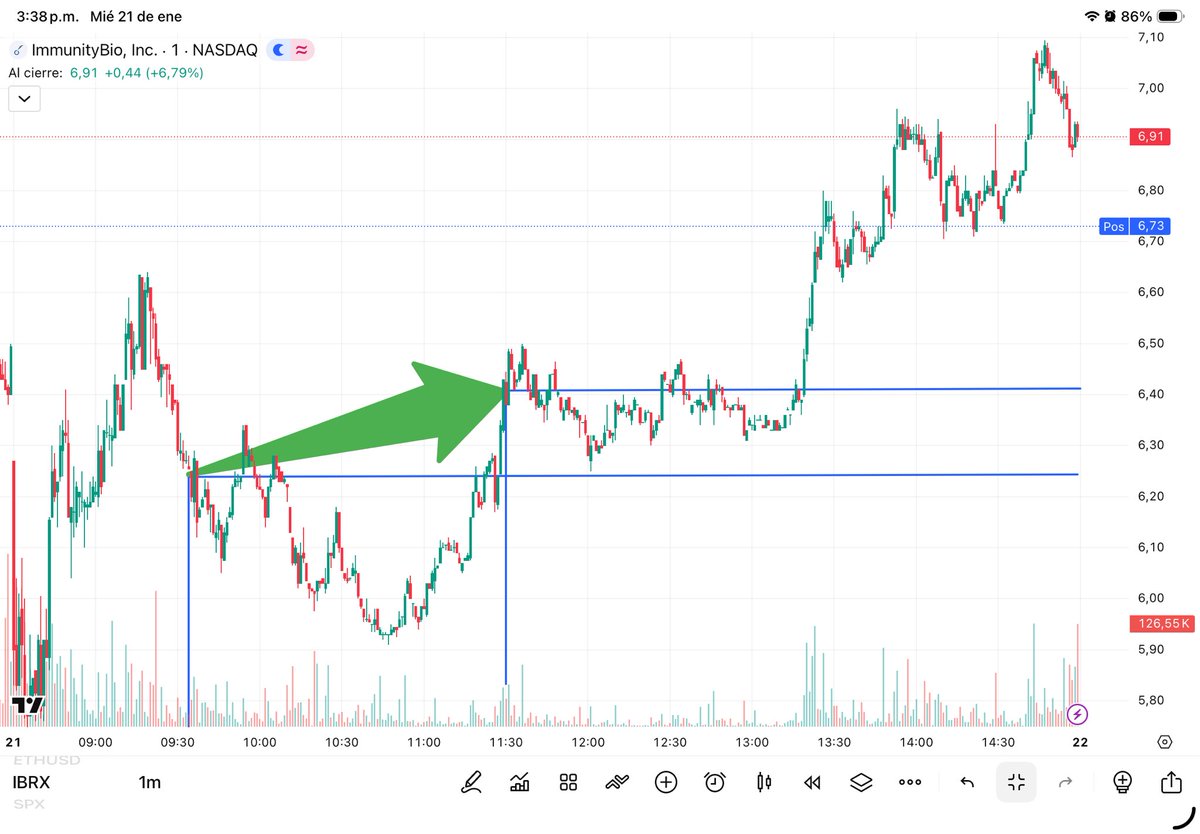Tap the 22 date label on time axis
The image size is (1200, 834).
(x=1080, y=742)
